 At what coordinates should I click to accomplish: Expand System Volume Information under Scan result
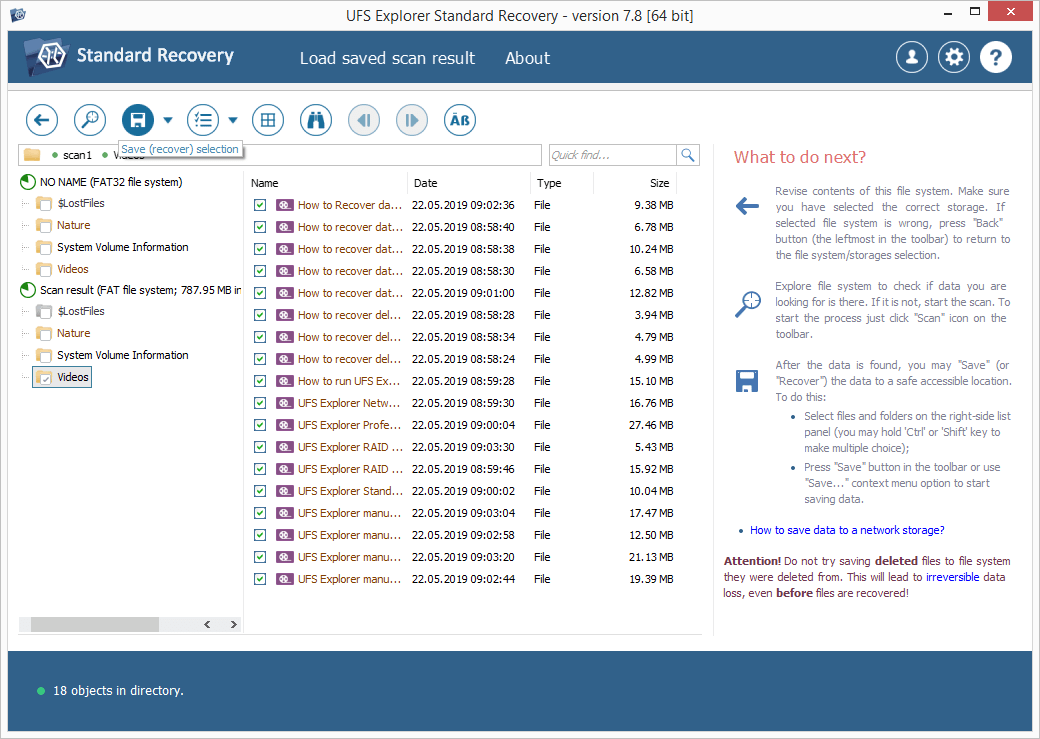click(x=25, y=355)
